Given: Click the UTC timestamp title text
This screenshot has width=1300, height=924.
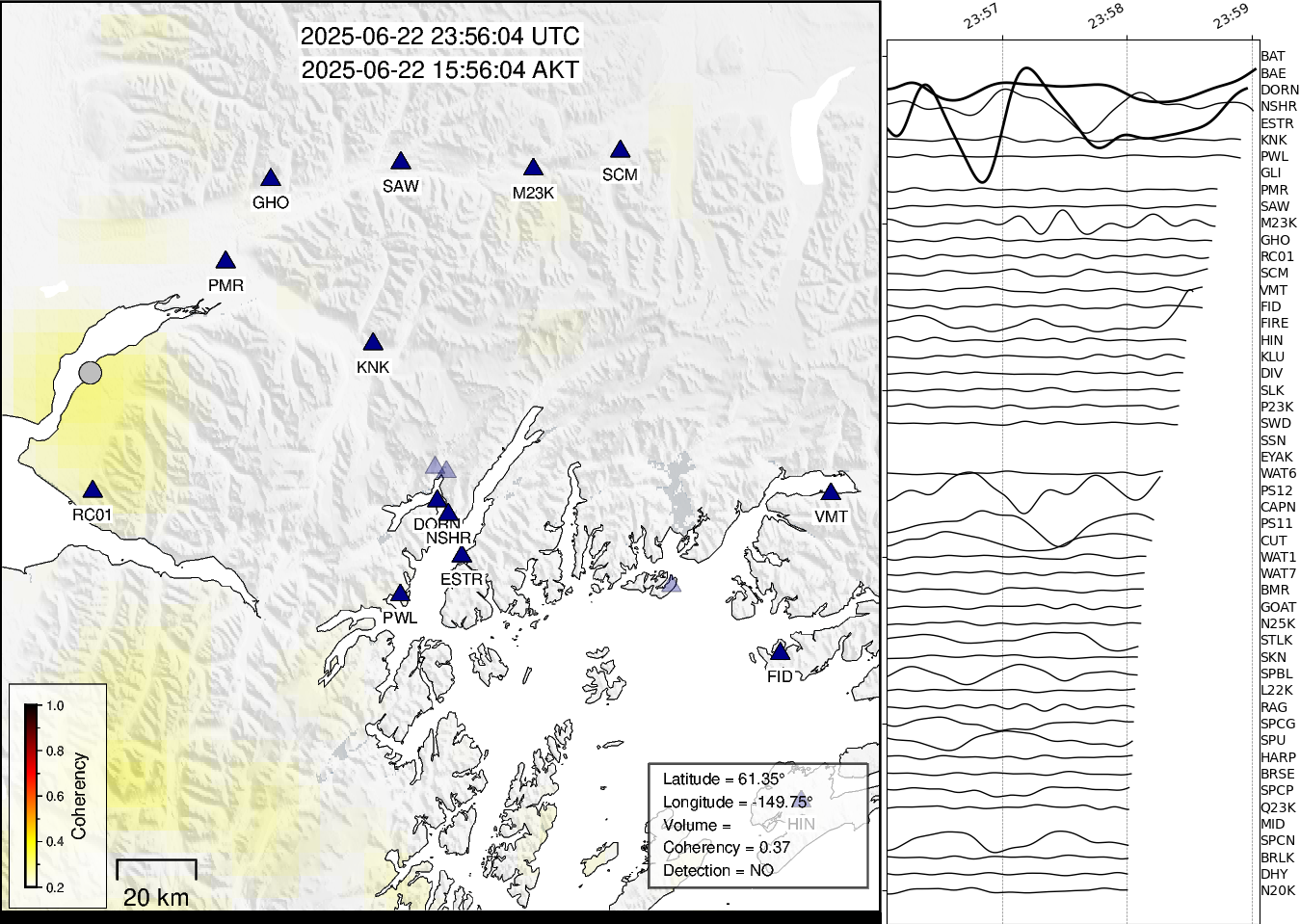Looking at the screenshot, I should (x=440, y=37).
